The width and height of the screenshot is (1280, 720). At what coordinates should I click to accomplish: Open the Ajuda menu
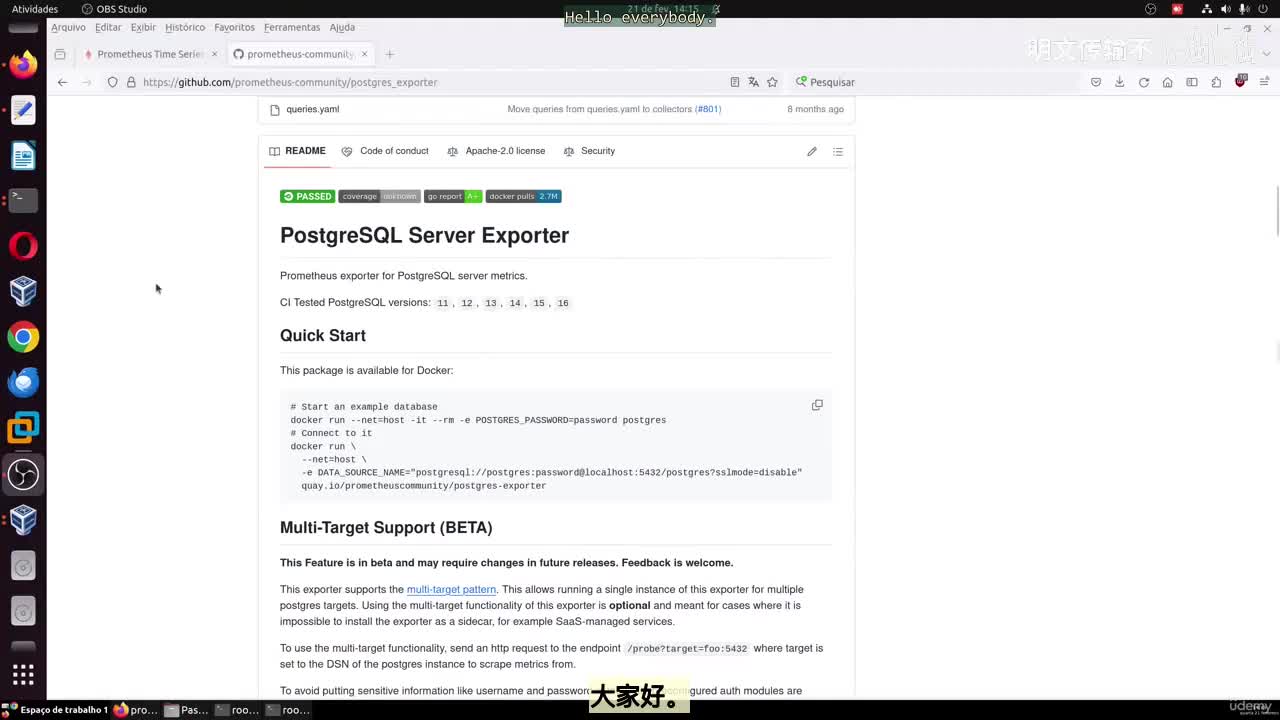(x=342, y=27)
